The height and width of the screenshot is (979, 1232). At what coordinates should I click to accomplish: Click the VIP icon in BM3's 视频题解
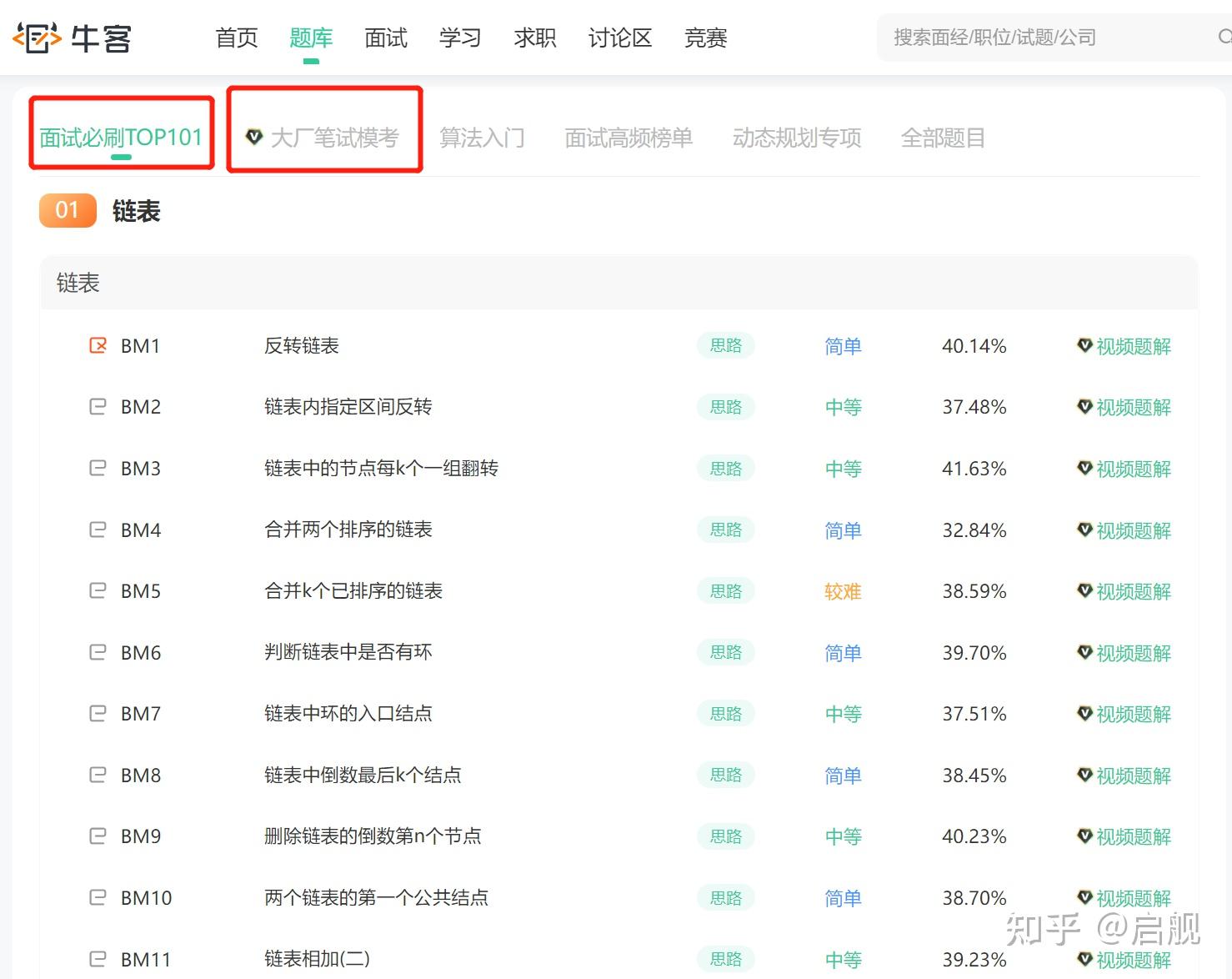pyautogui.click(x=1084, y=467)
